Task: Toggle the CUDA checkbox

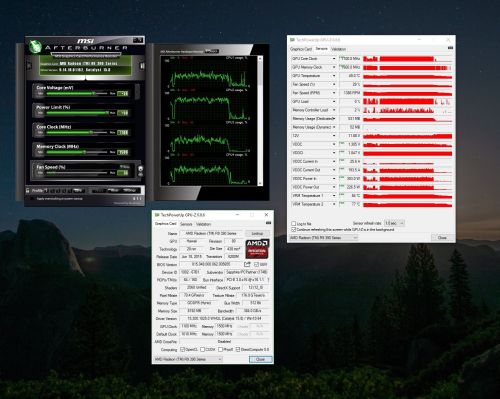Action: (202, 349)
